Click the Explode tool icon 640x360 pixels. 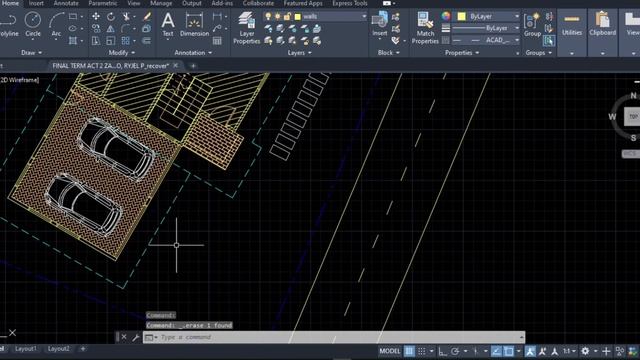pos(147,29)
